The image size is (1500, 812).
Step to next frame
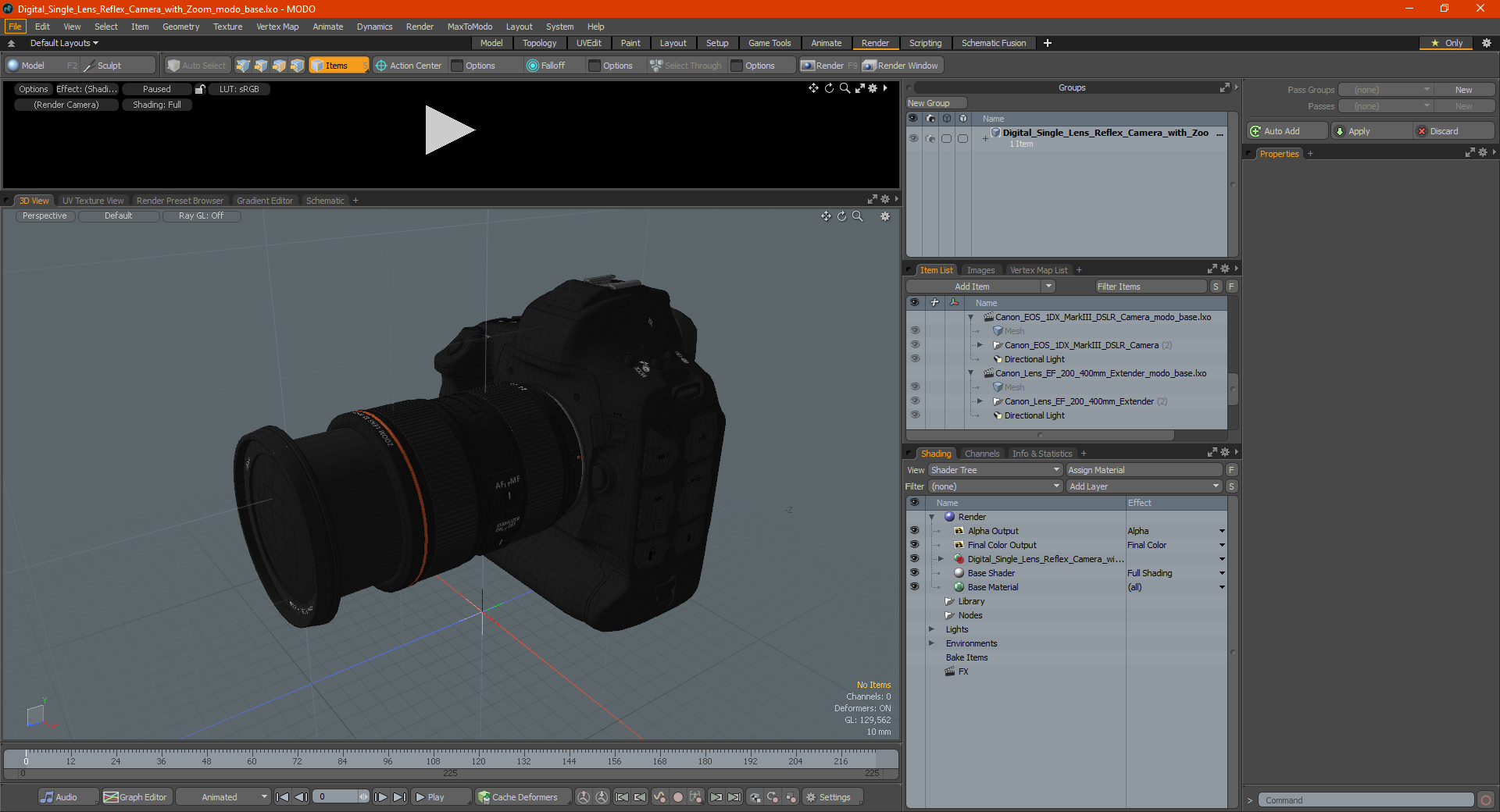point(380,797)
